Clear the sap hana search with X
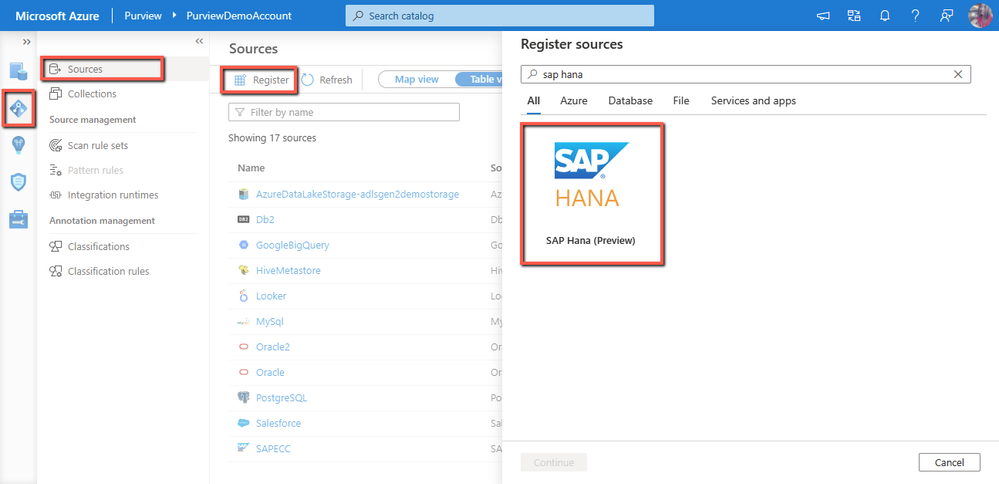The height and width of the screenshot is (484, 999). coord(958,74)
